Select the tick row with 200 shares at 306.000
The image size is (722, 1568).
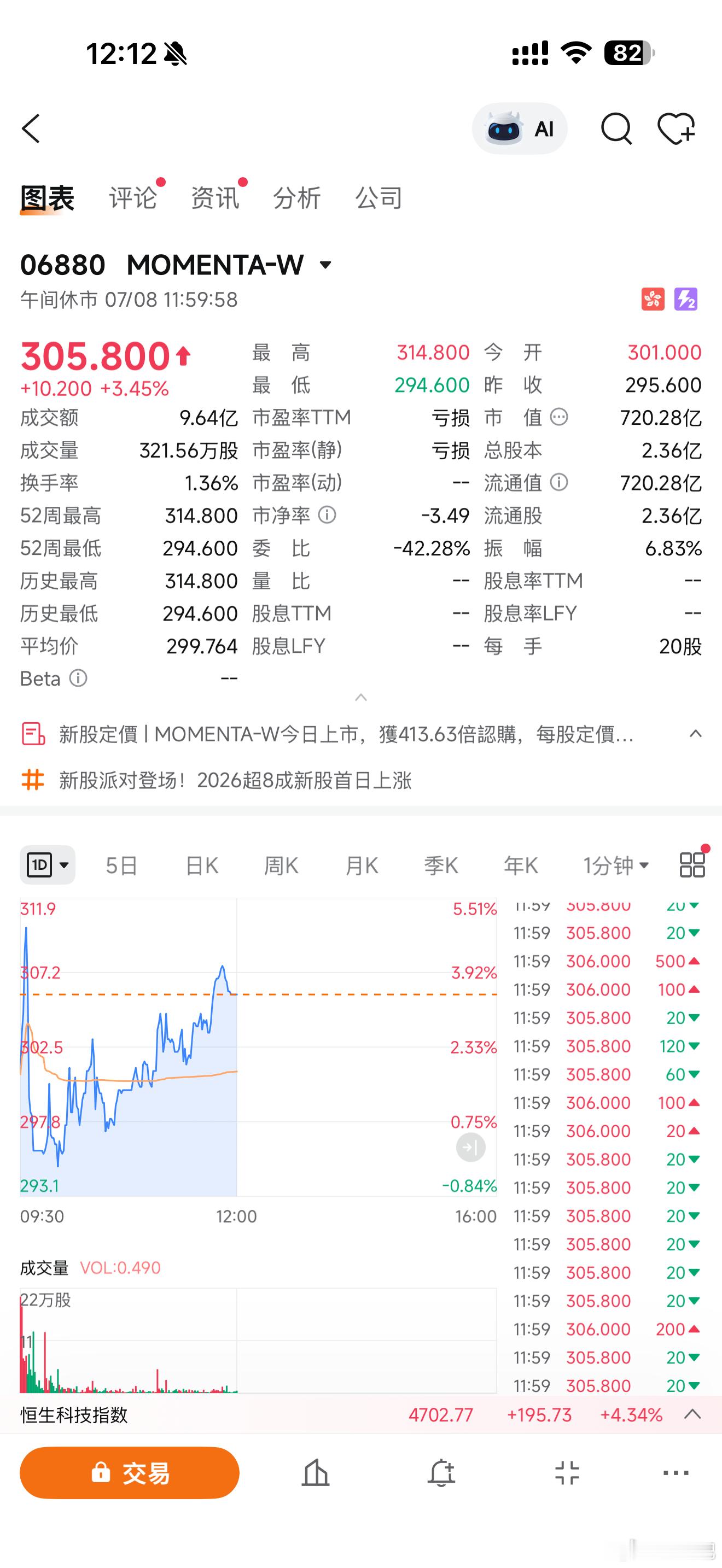click(x=607, y=1329)
